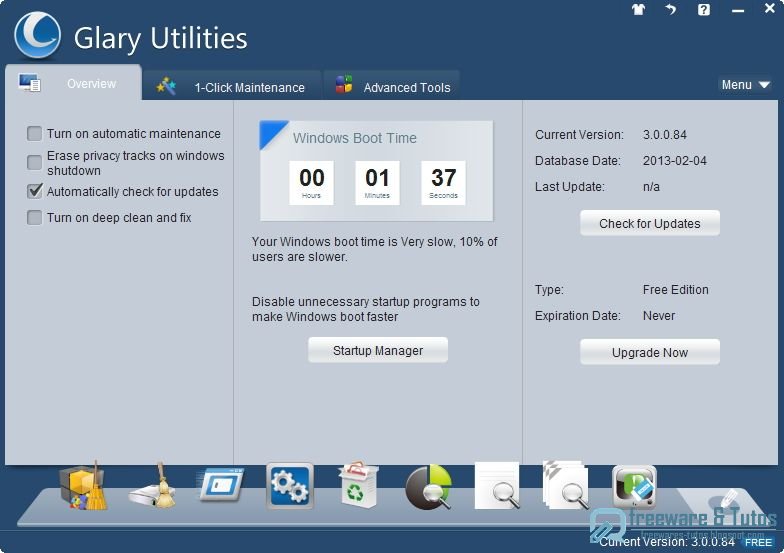Click the Expiration Date value Never
The image size is (784, 553).
(658, 316)
